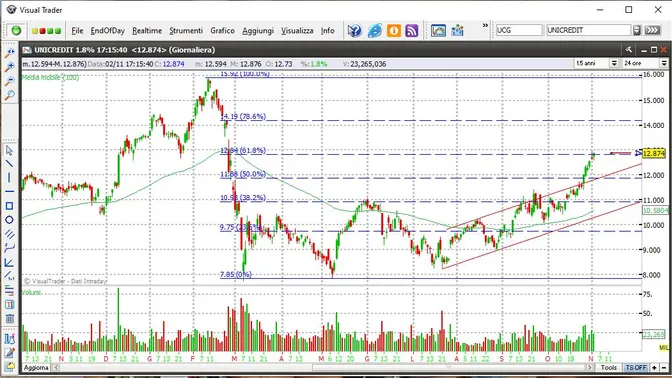Click the Aggiorna button
The height and width of the screenshot is (378, 672).
[x=36, y=368]
